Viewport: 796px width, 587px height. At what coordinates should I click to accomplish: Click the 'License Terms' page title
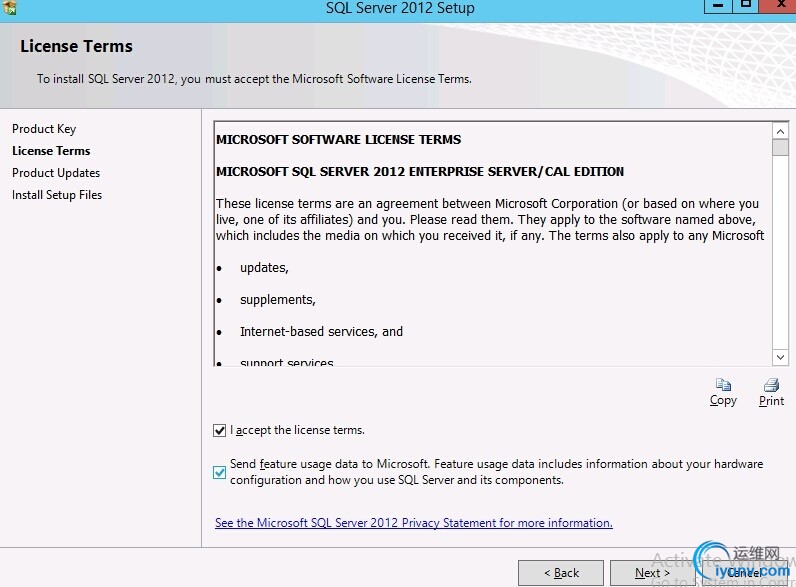click(76, 46)
